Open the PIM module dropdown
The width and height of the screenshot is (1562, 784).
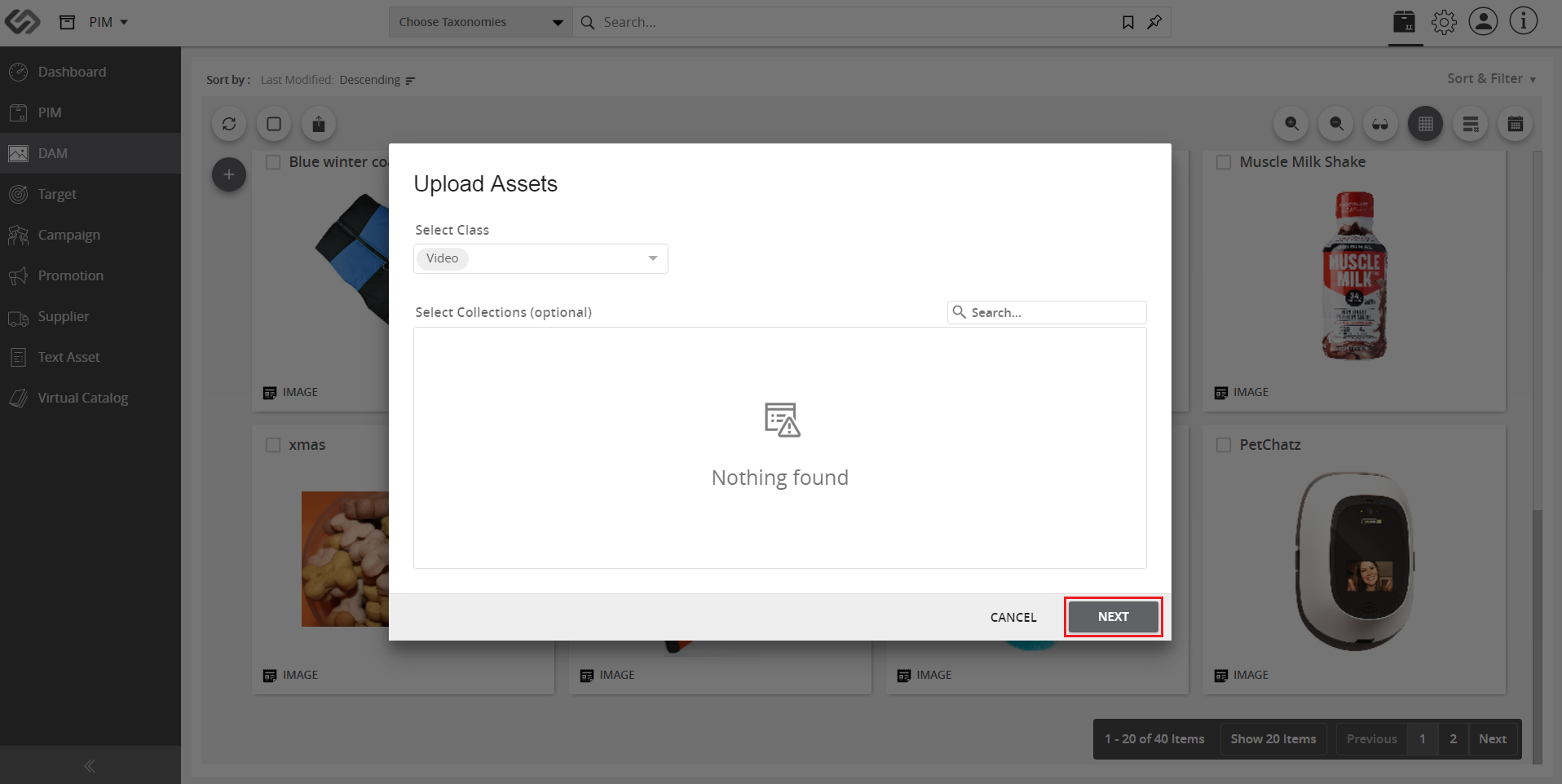(108, 22)
